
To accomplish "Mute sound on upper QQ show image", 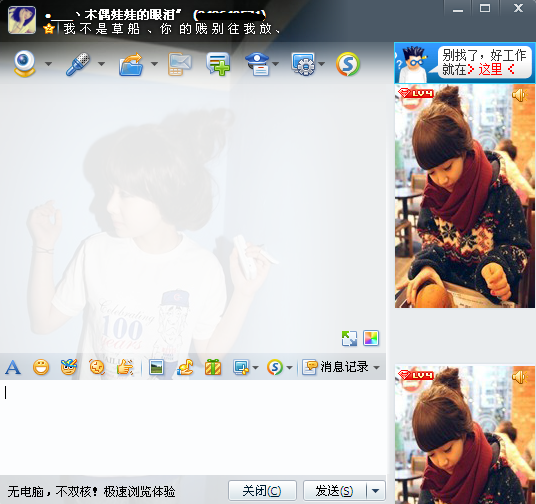I will pos(520,95).
